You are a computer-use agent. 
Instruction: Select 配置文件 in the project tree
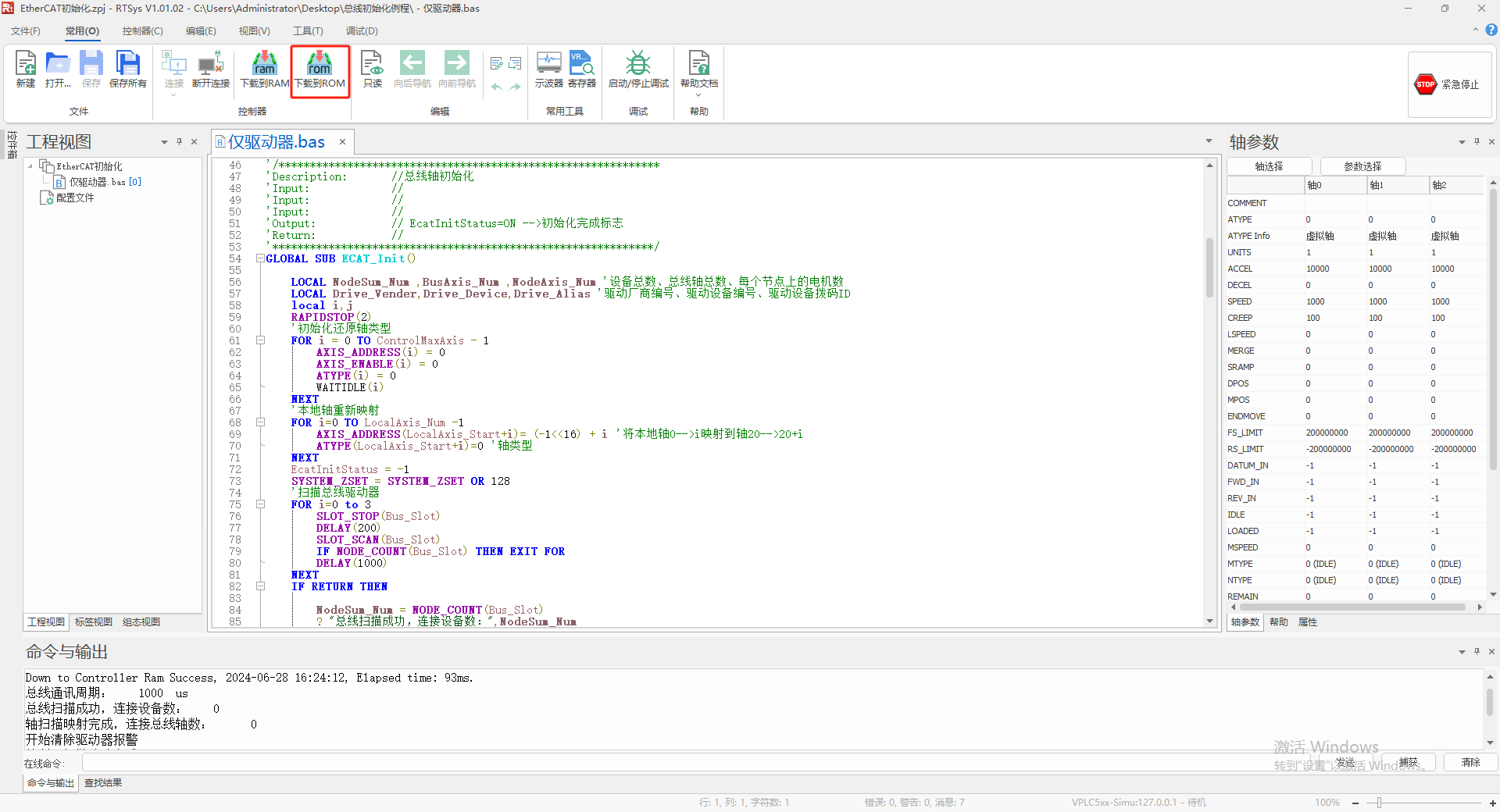(x=67, y=198)
